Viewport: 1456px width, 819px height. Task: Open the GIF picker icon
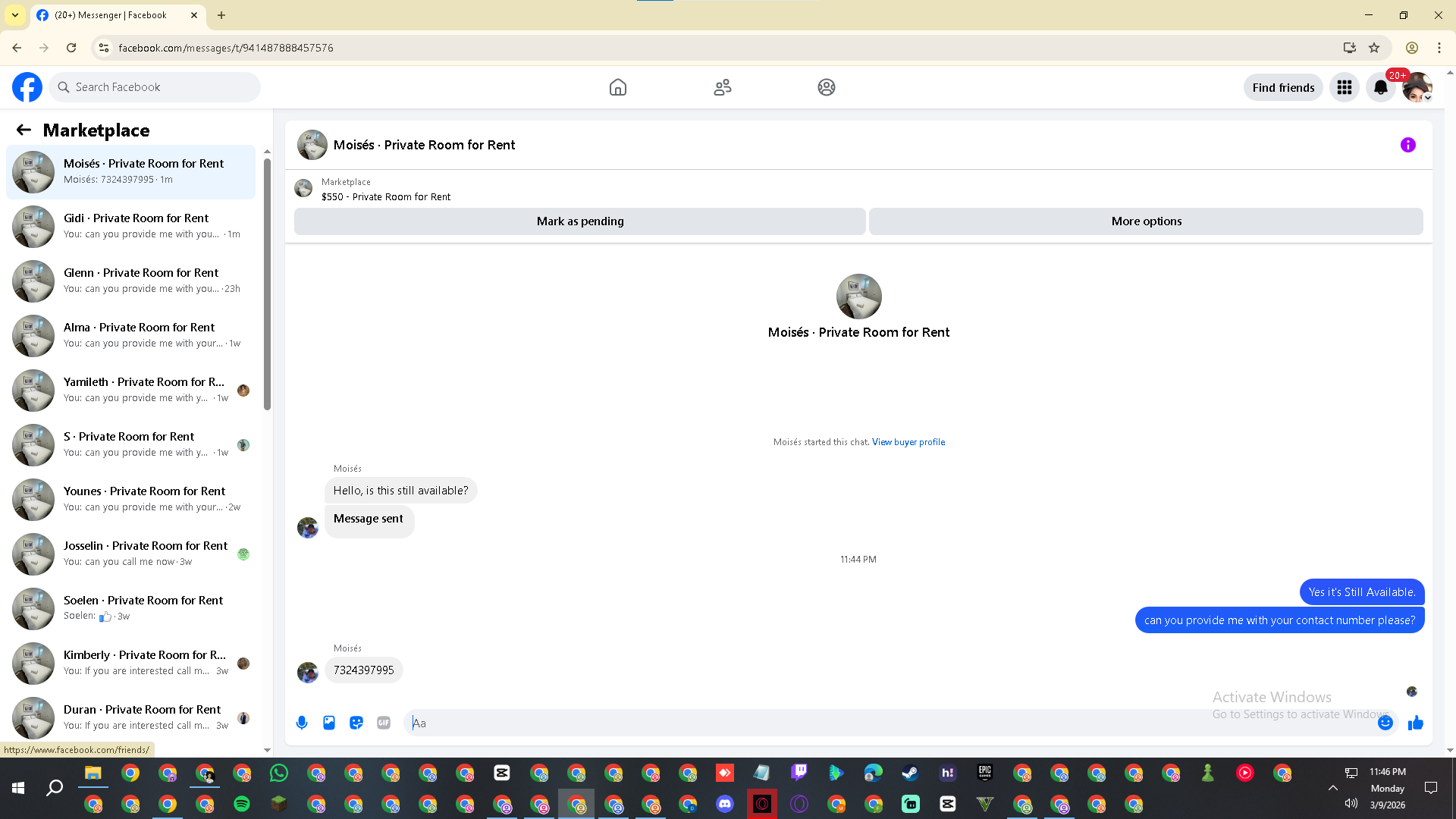[x=384, y=723]
